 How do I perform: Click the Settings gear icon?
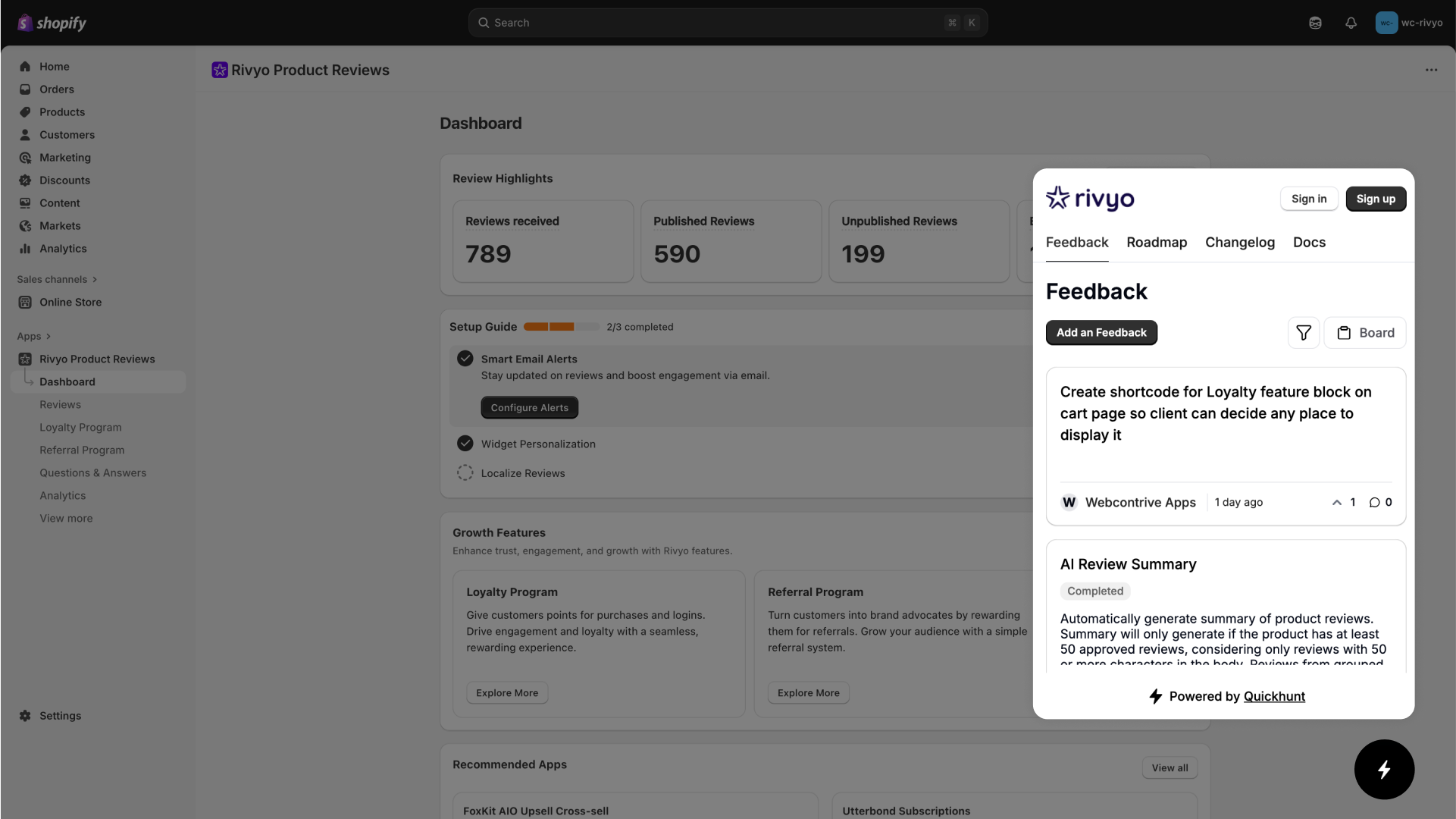(25, 716)
